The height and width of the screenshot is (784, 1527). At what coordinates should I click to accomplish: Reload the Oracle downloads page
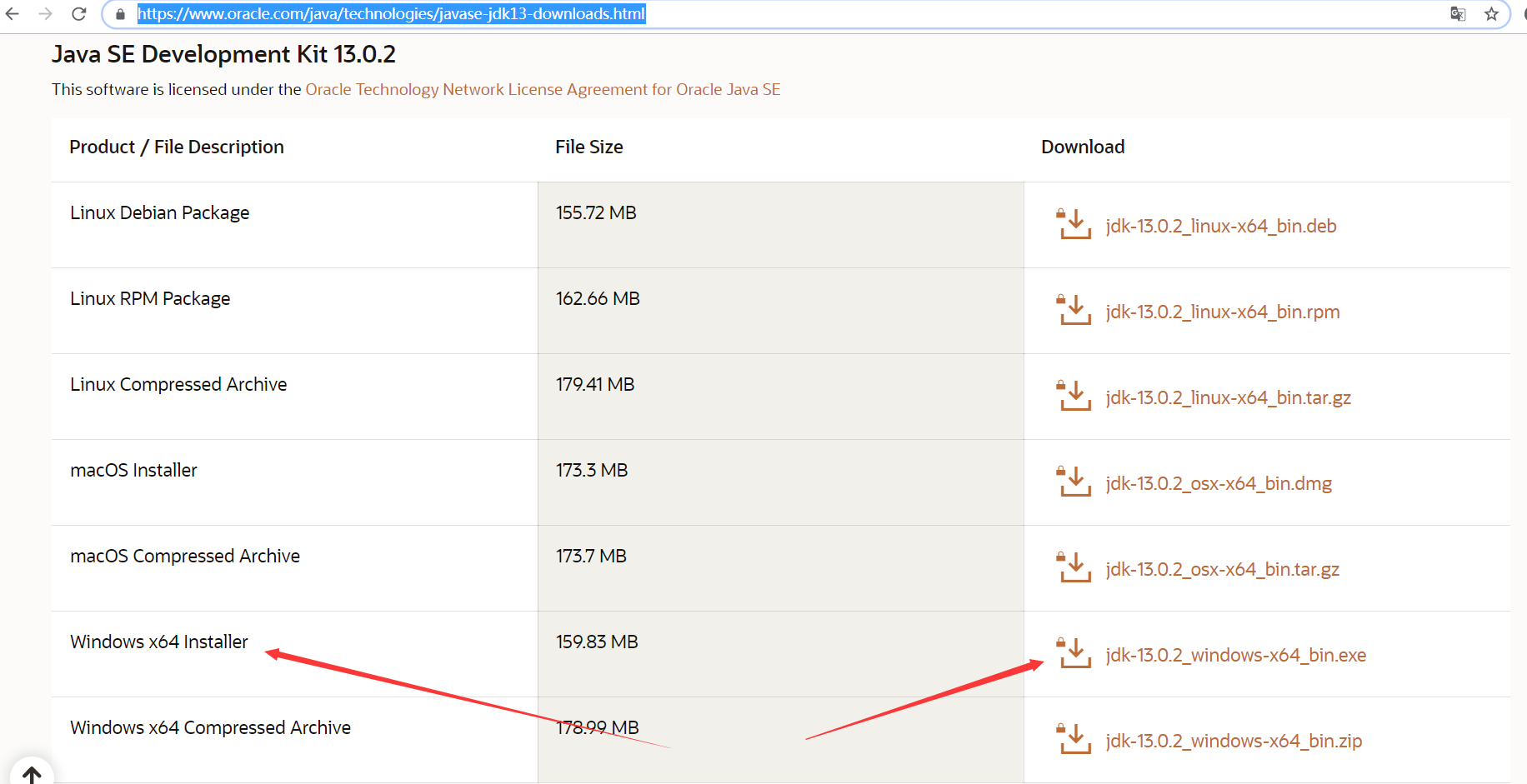(79, 14)
